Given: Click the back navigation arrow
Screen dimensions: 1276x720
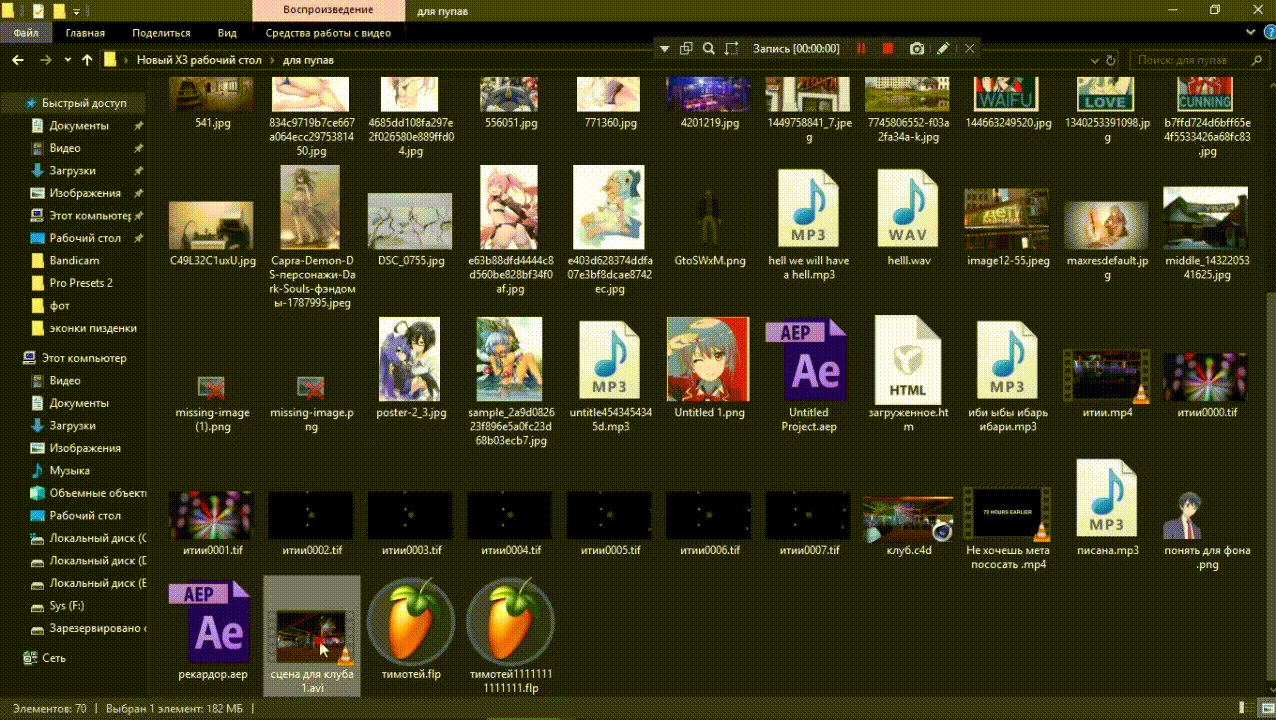Looking at the screenshot, I should [17, 60].
